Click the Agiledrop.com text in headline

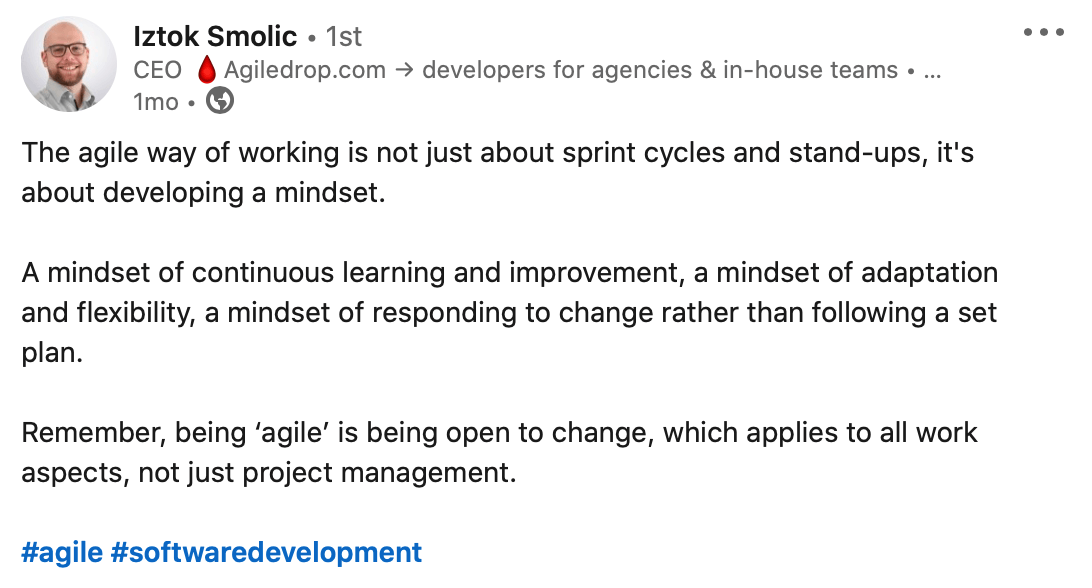[x=304, y=70]
